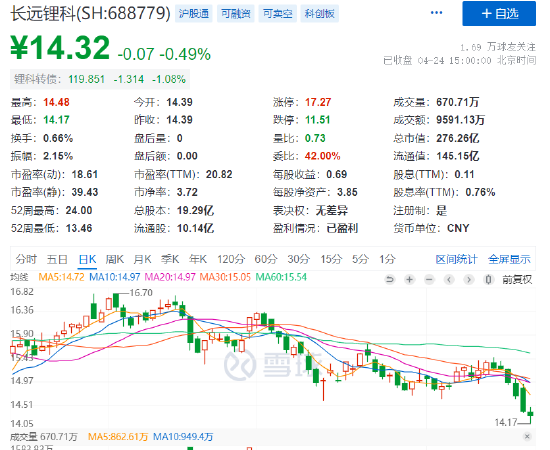Move chart left with left-arrow icon
550x450 pixels.
[x=449, y=280]
